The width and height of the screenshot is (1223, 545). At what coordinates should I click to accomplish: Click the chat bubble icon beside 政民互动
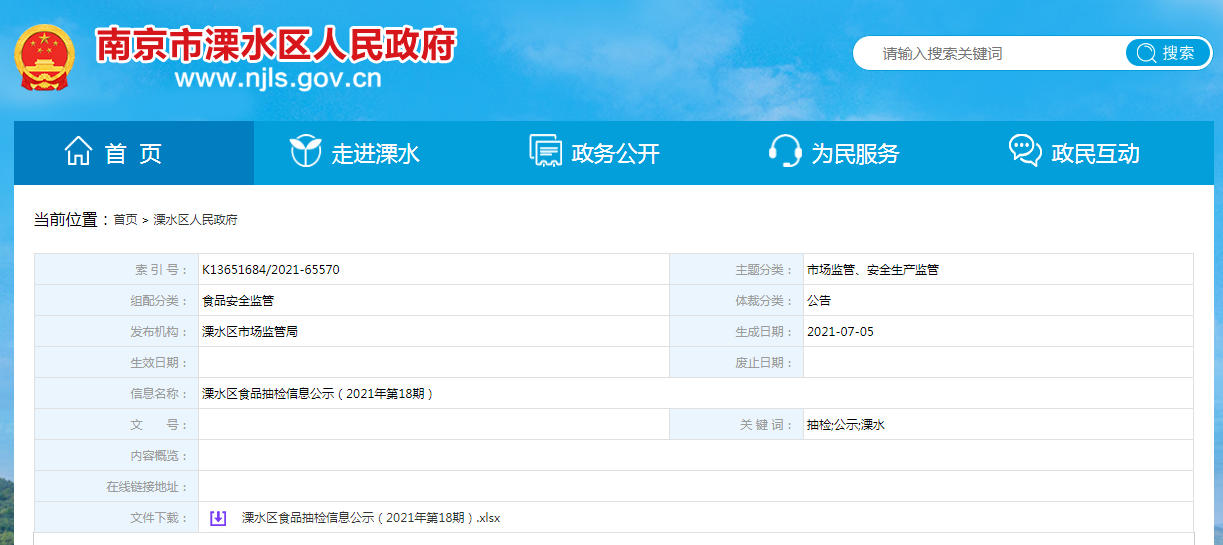(x=1025, y=152)
